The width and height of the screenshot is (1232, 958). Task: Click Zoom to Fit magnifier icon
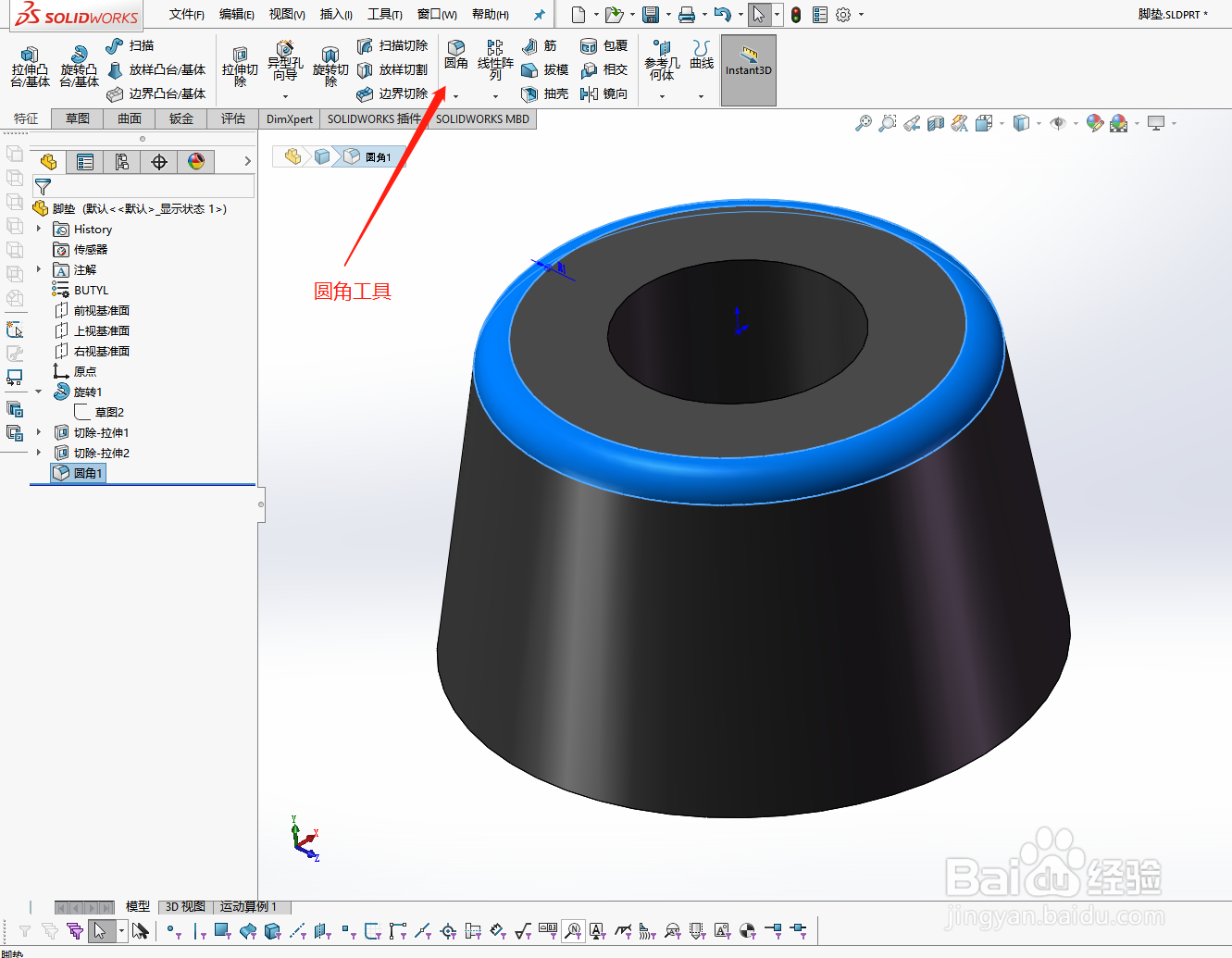tap(864, 123)
